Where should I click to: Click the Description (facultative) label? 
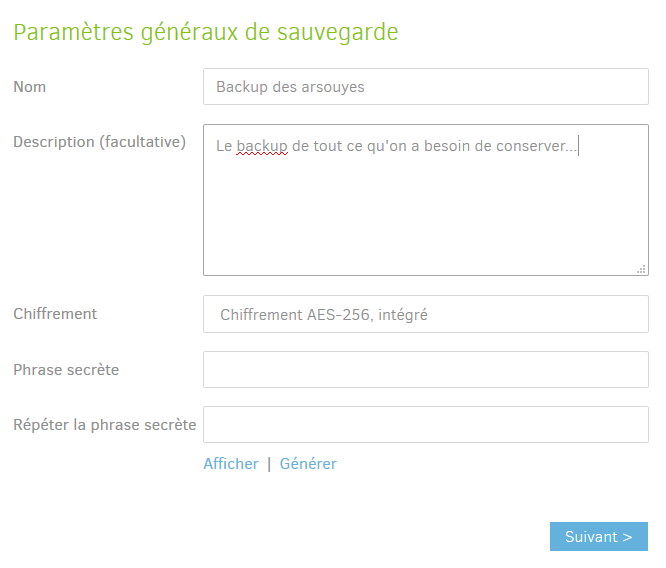[x=99, y=142]
